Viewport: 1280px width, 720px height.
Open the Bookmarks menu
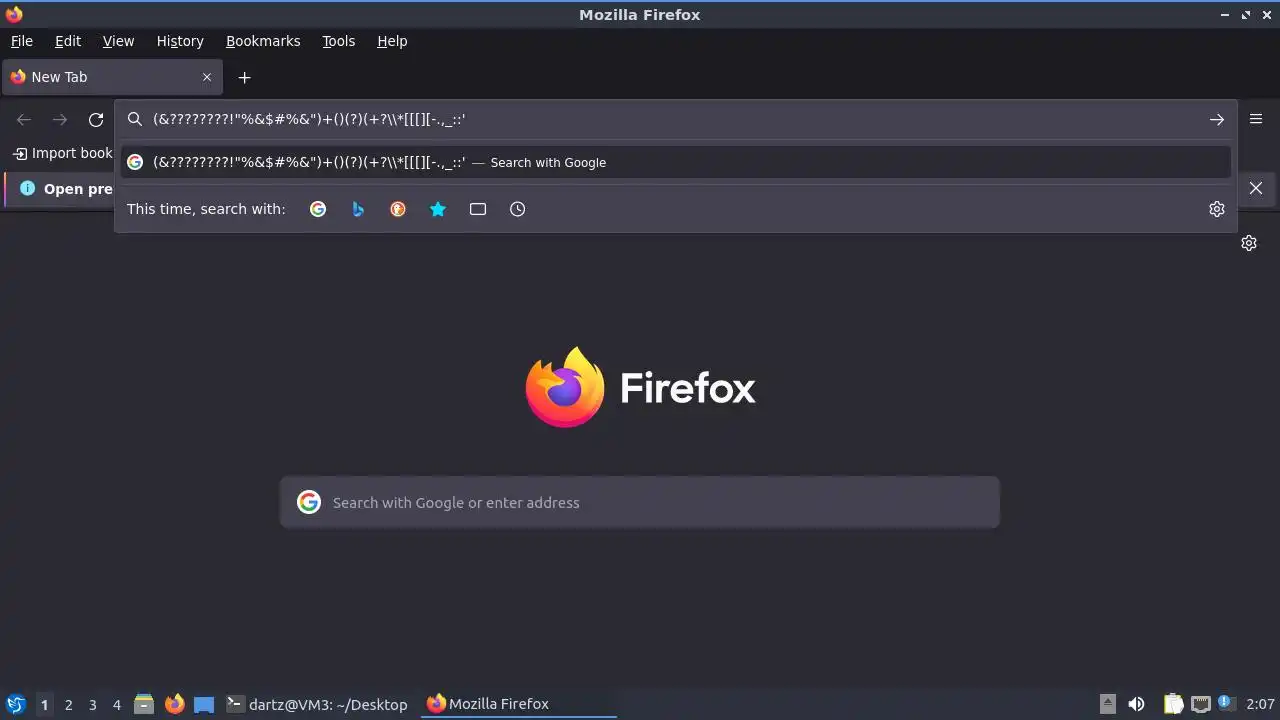[x=263, y=41]
